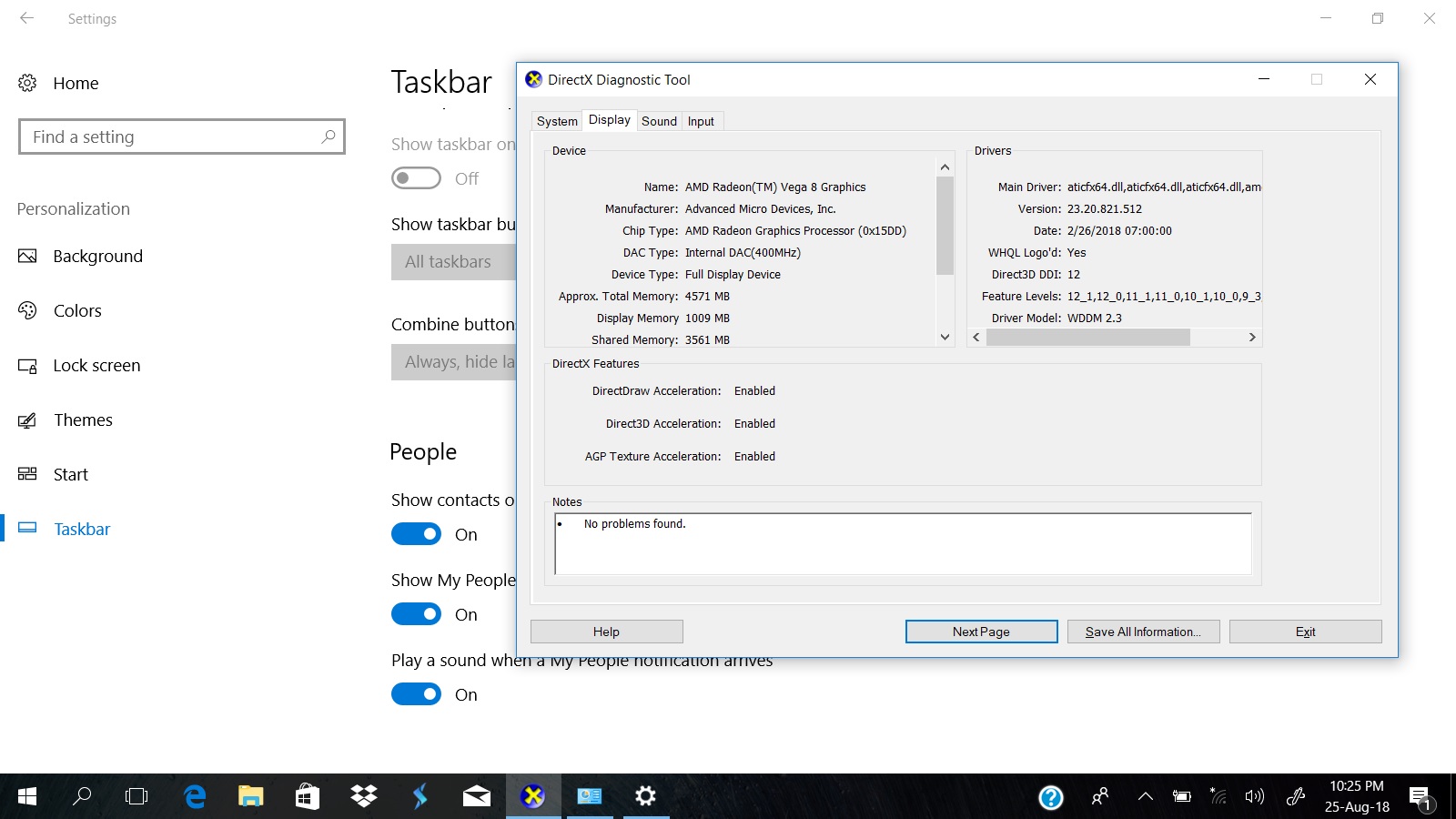Click Drivers panel scroll right arrow

tap(1252, 337)
